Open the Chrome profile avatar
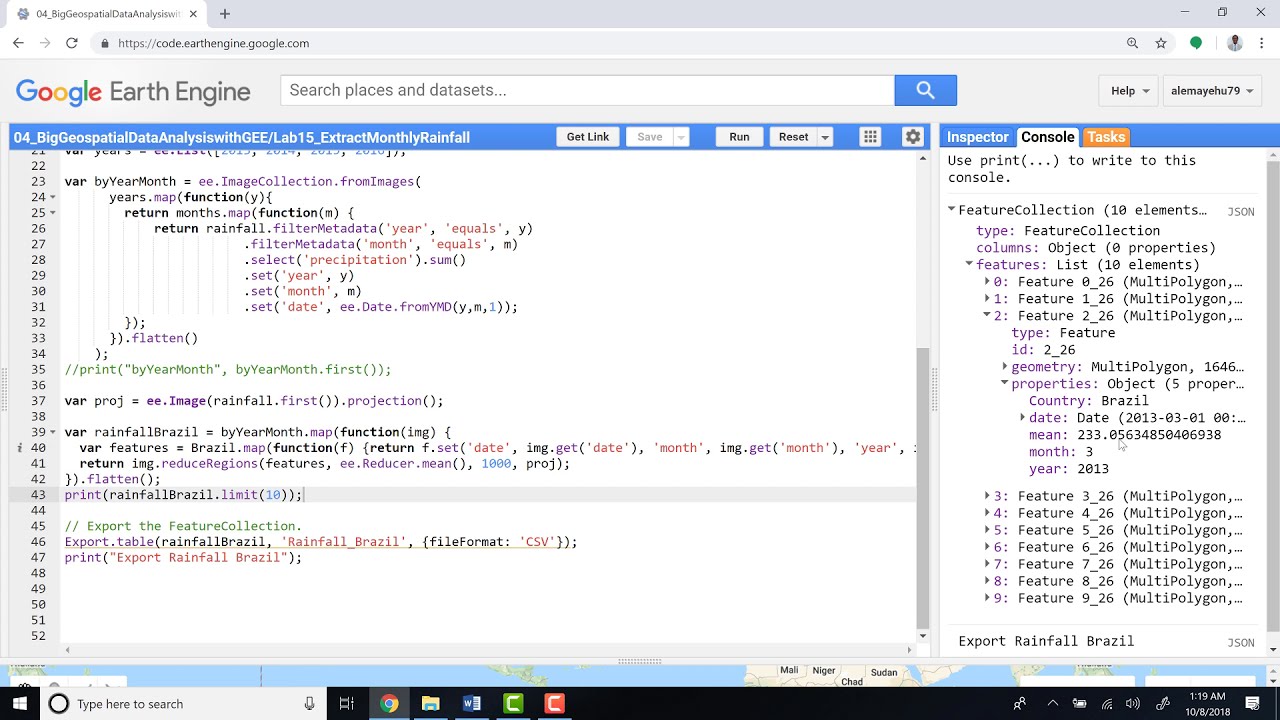This screenshot has height=720, width=1280. (x=1234, y=43)
